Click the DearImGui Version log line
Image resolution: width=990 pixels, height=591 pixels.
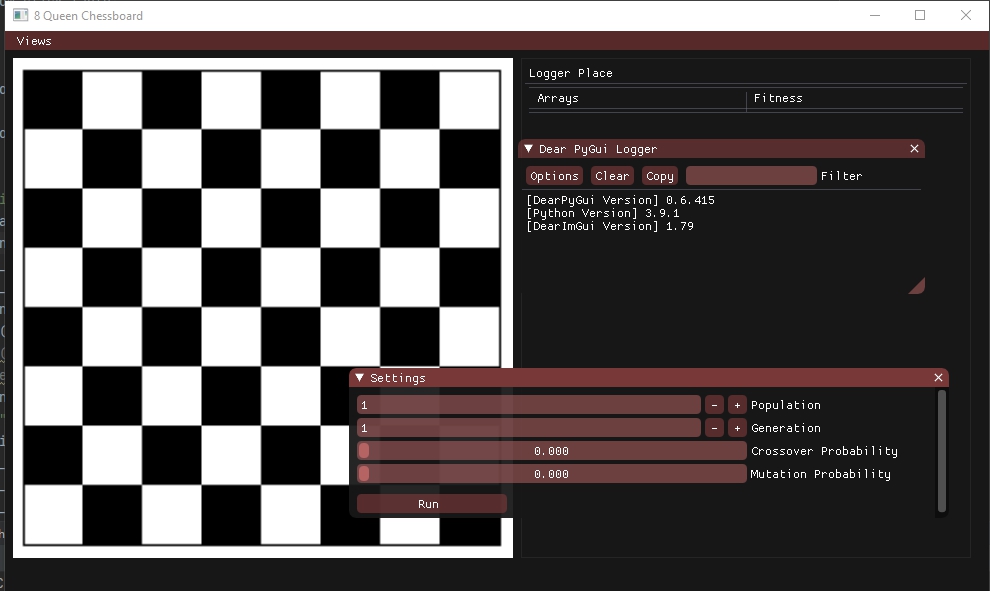[x=610, y=226]
